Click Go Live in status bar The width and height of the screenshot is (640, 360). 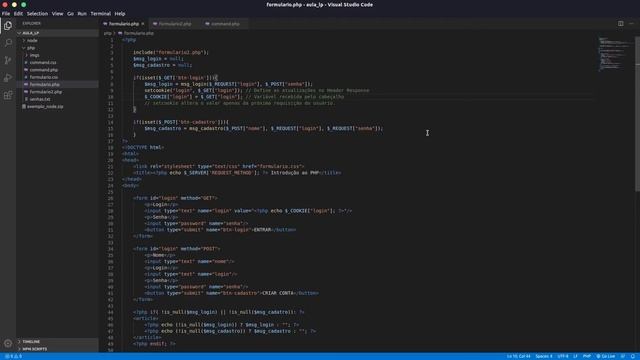point(606,356)
